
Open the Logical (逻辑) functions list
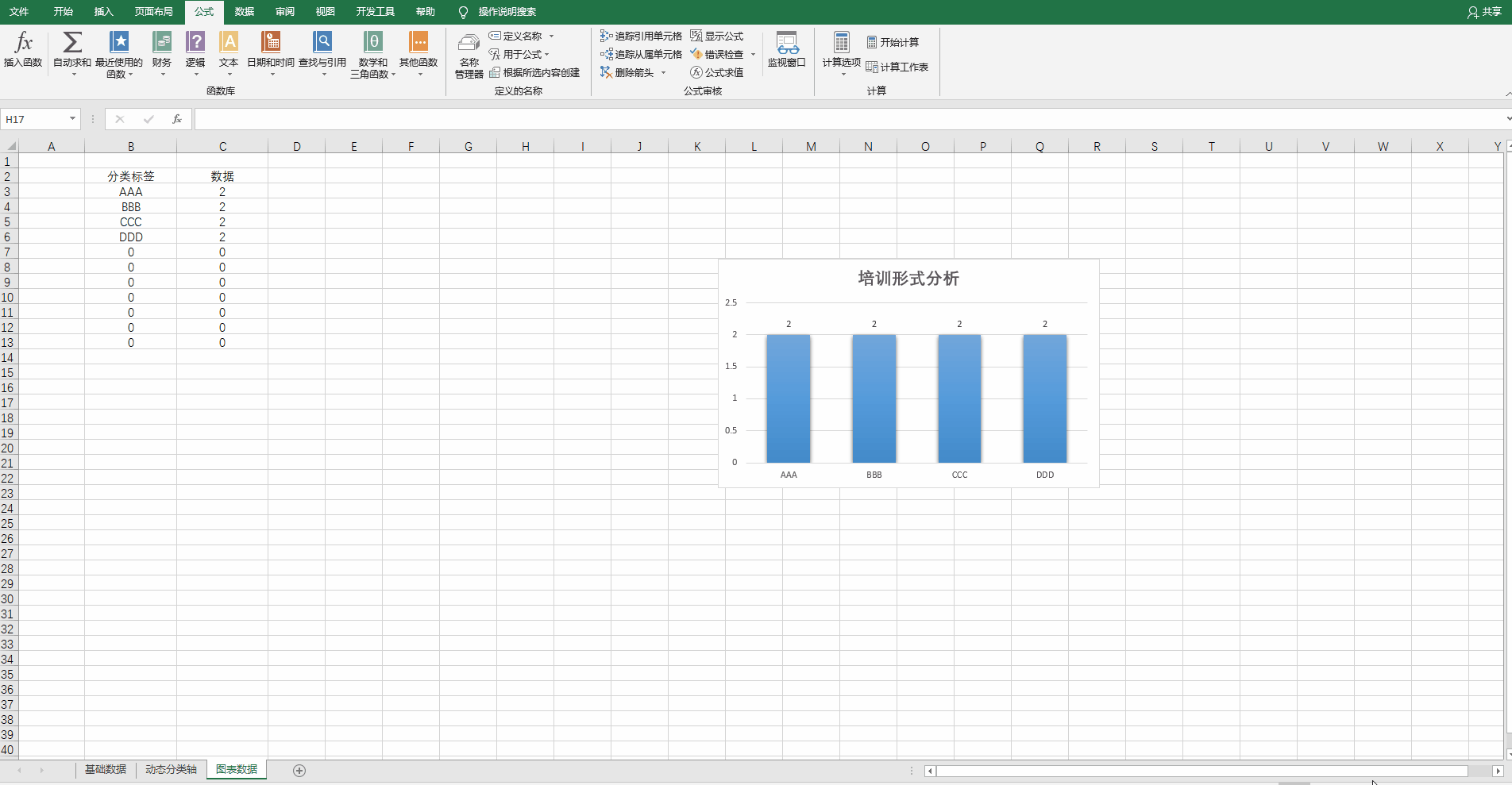click(195, 54)
